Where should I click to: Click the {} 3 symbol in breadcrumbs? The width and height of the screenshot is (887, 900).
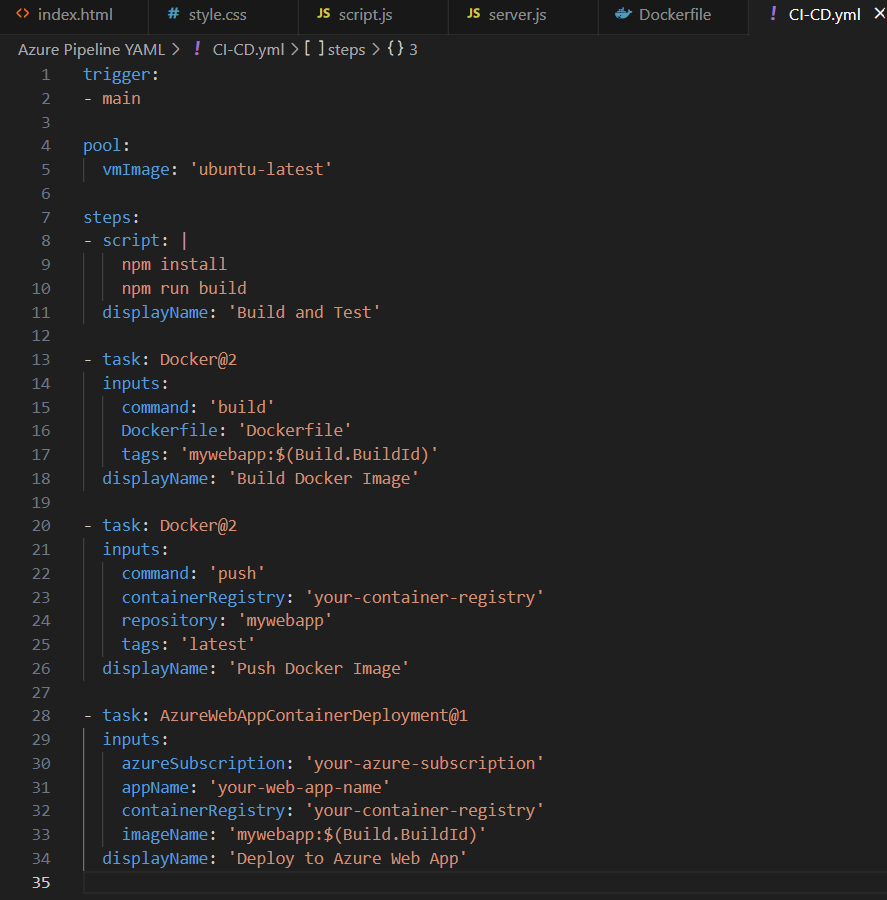click(400, 48)
